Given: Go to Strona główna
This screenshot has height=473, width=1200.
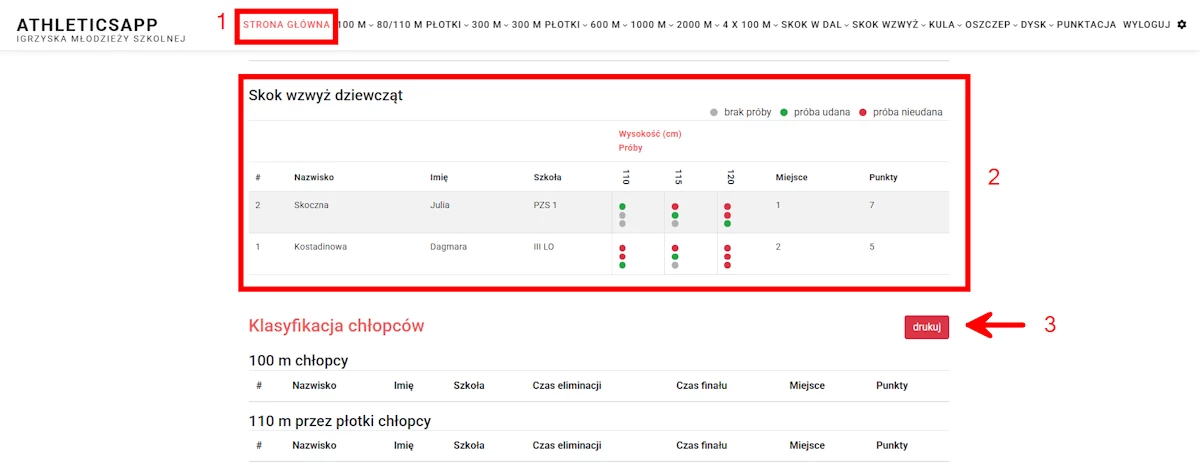Looking at the screenshot, I should 286,24.
